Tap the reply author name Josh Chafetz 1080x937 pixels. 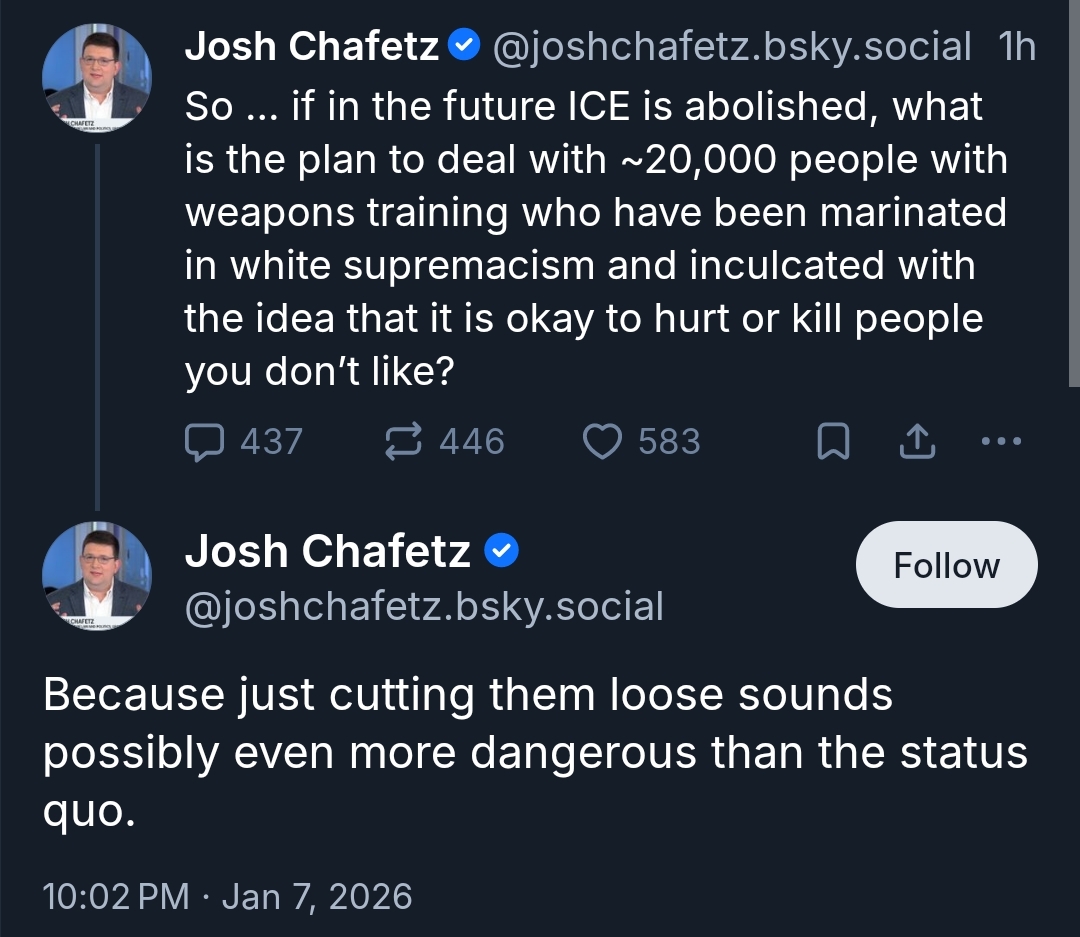[x=328, y=551]
